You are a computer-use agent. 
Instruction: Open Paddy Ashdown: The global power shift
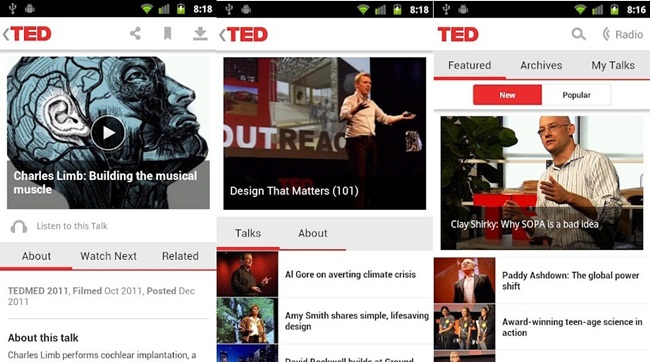(570, 281)
